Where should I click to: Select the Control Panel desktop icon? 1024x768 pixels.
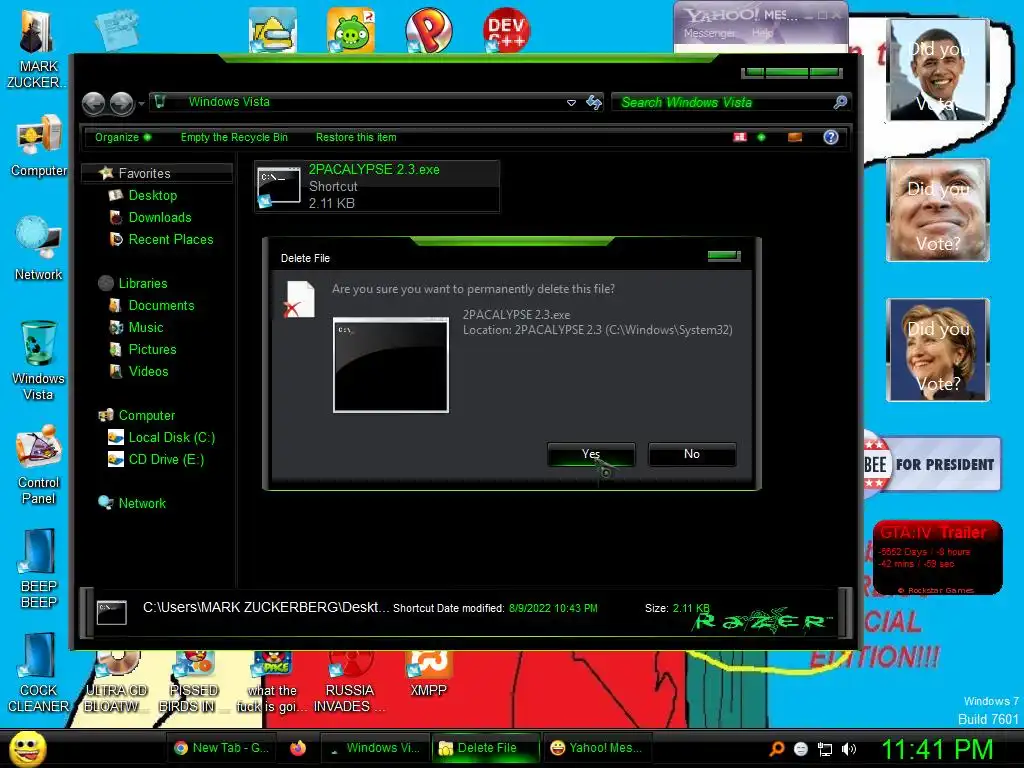38,465
